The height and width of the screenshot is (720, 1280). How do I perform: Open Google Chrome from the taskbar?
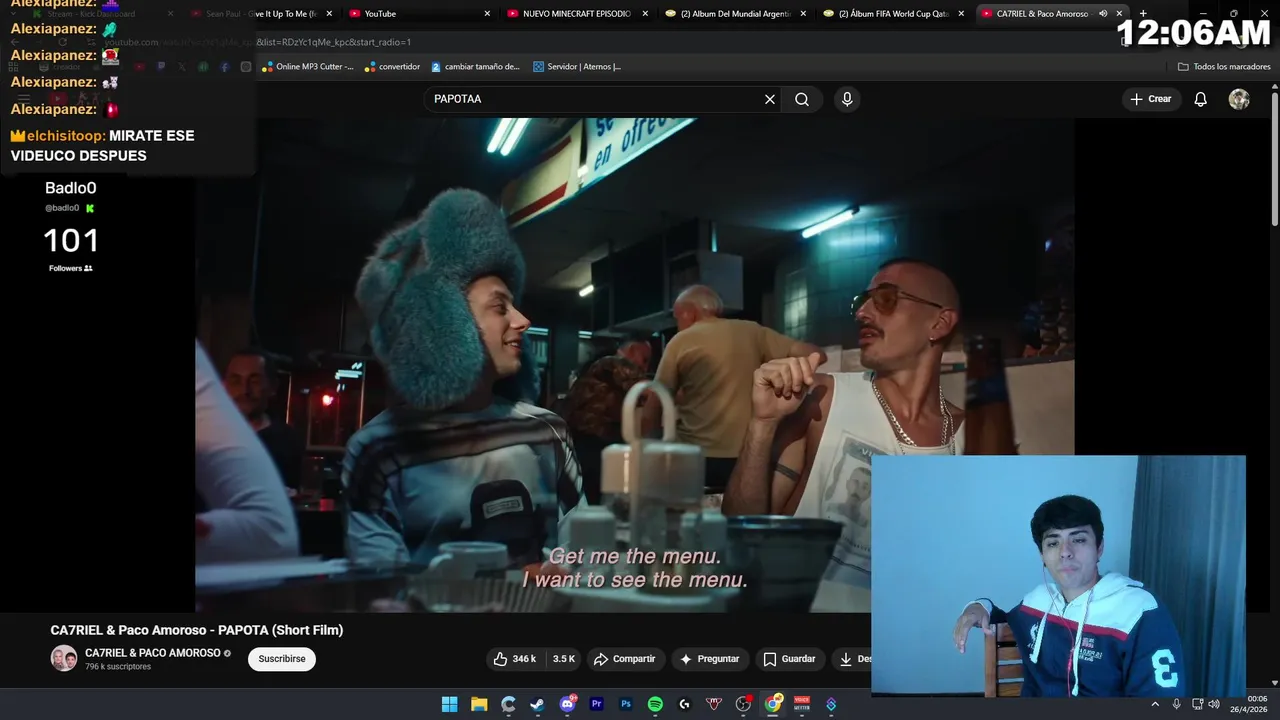(x=773, y=704)
